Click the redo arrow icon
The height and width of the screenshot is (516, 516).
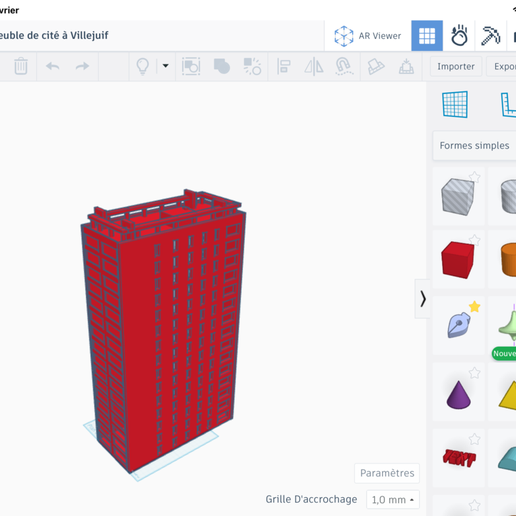pyautogui.click(x=82, y=66)
